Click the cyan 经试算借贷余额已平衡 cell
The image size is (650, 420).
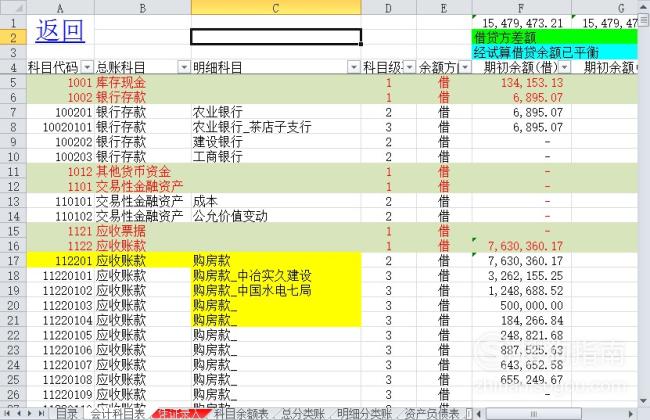point(555,52)
